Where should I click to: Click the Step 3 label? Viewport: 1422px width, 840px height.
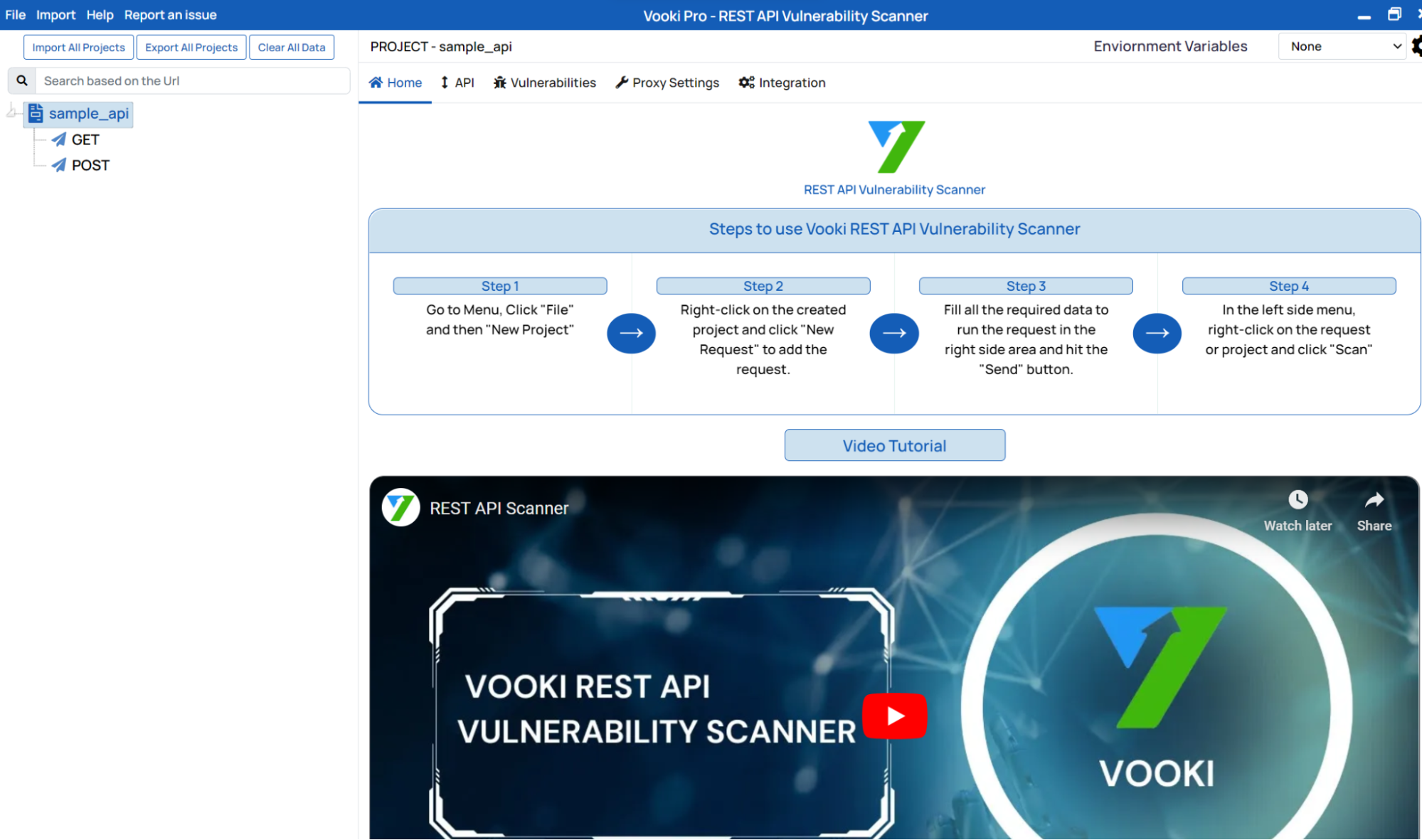1026,286
